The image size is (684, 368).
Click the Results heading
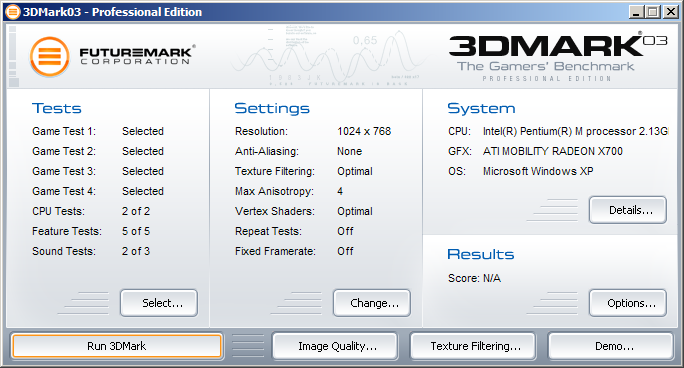click(x=481, y=254)
